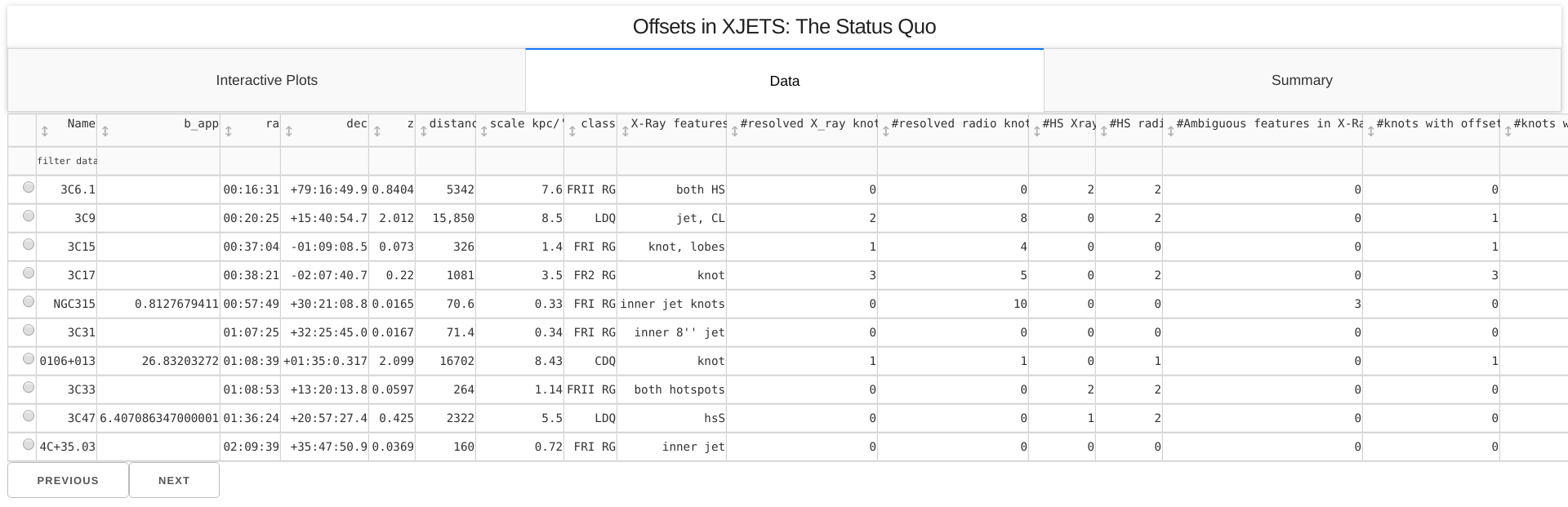Screen dimensions: 1568x507
Task: Select radio button for 4C+35.03
Action: 29,445
